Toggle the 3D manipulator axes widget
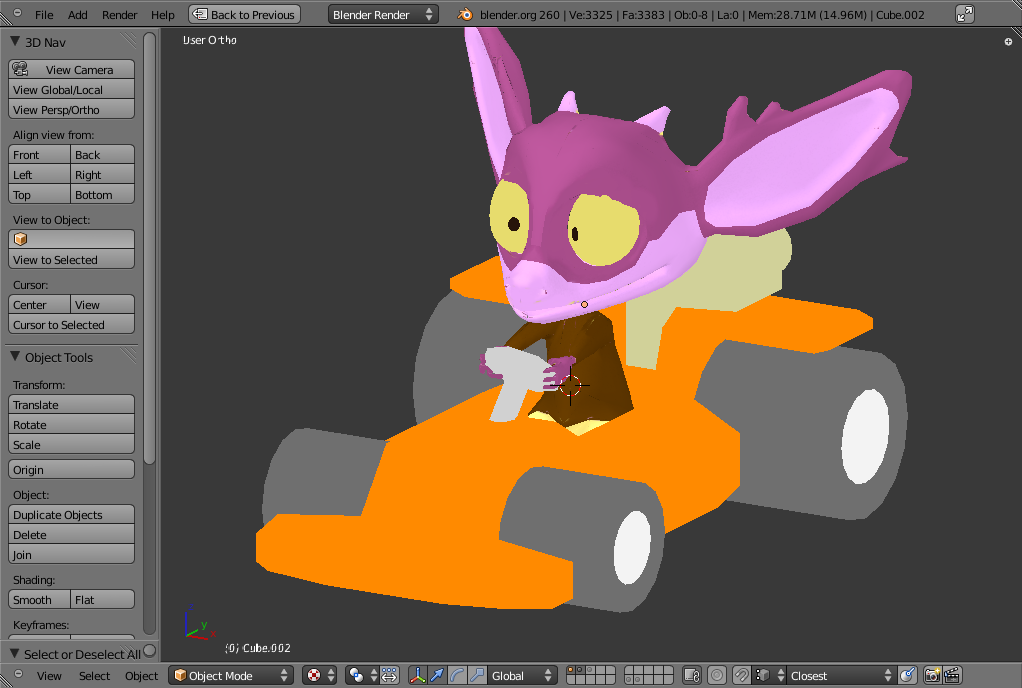This screenshot has height=688, width=1022. 417,676
